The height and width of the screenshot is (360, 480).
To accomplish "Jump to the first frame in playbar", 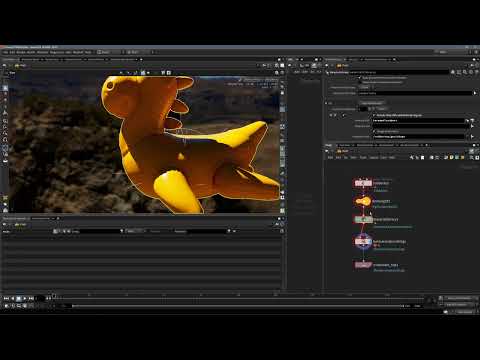I will click(6, 298).
